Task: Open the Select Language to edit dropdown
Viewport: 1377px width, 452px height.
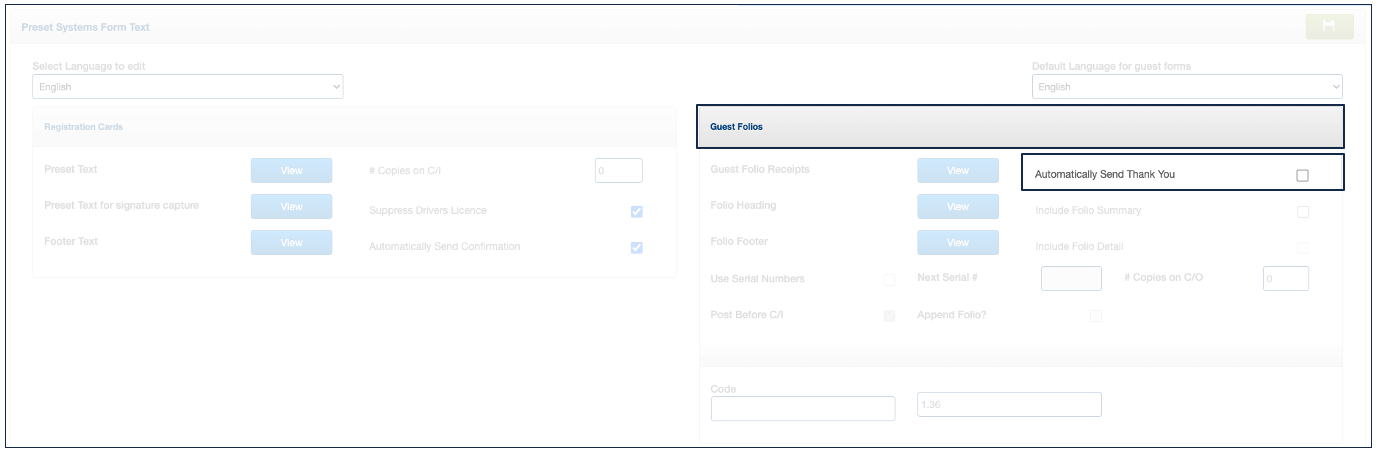Action: pos(188,87)
